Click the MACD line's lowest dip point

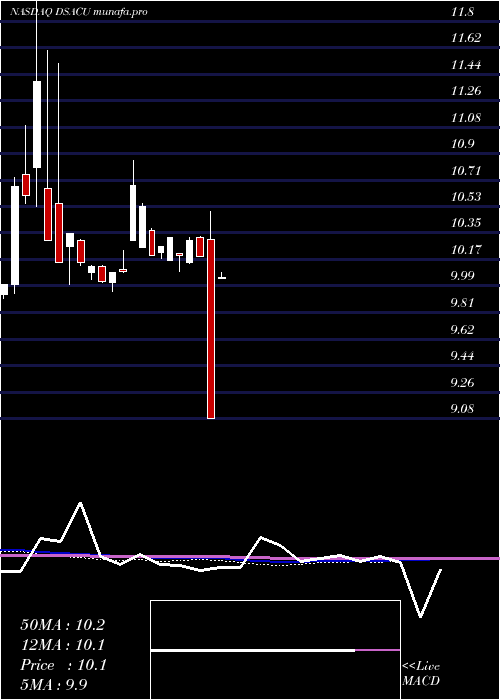pyautogui.click(x=420, y=617)
